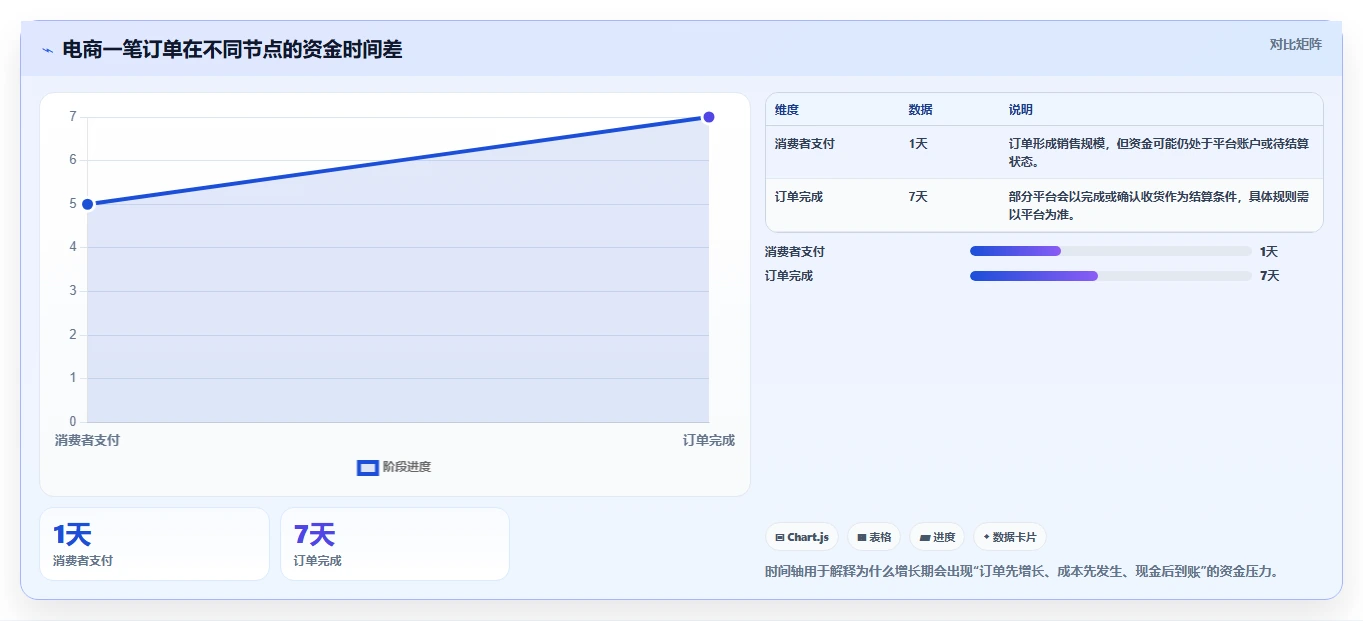Click the 订单完成 progress bar
The image size is (1363, 621).
(1111, 275)
